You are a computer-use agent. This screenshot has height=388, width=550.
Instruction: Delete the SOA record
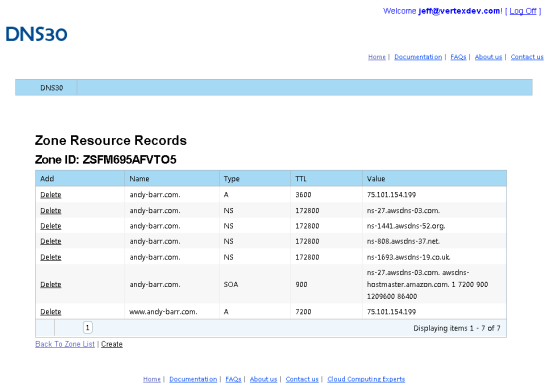51,285
